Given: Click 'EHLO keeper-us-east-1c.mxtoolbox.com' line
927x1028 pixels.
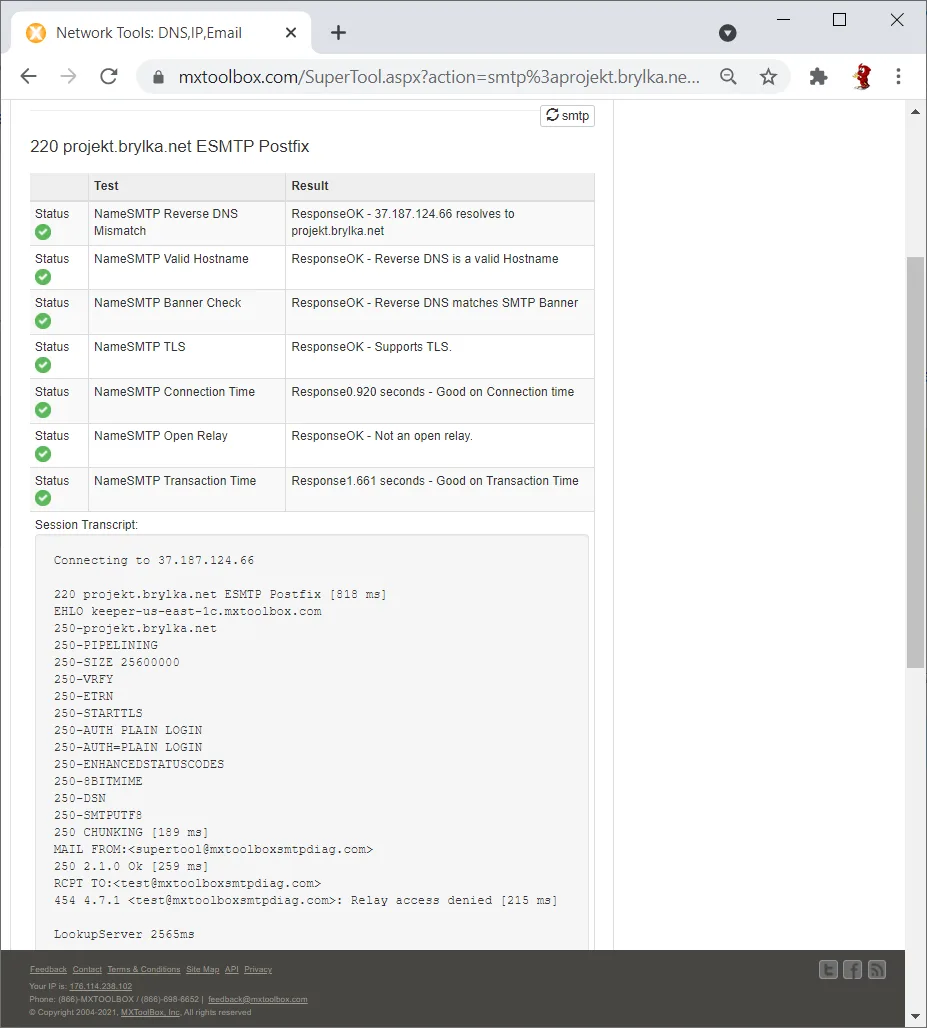Looking at the screenshot, I should tap(187, 612).
